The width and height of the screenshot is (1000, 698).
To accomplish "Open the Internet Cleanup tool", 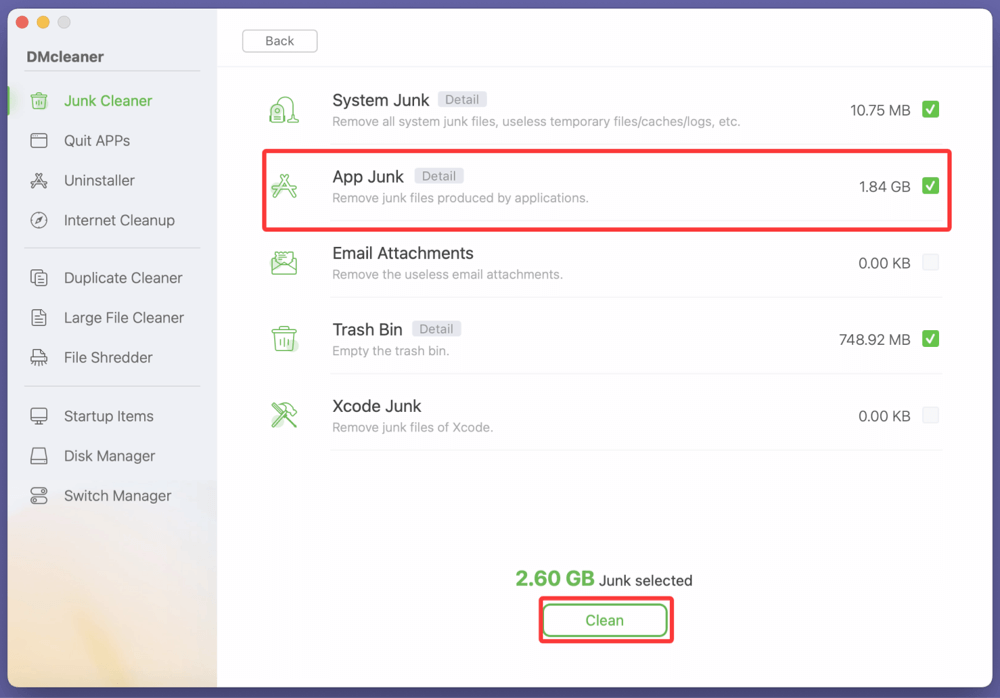I will pyautogui.click(x=37, y=220).
